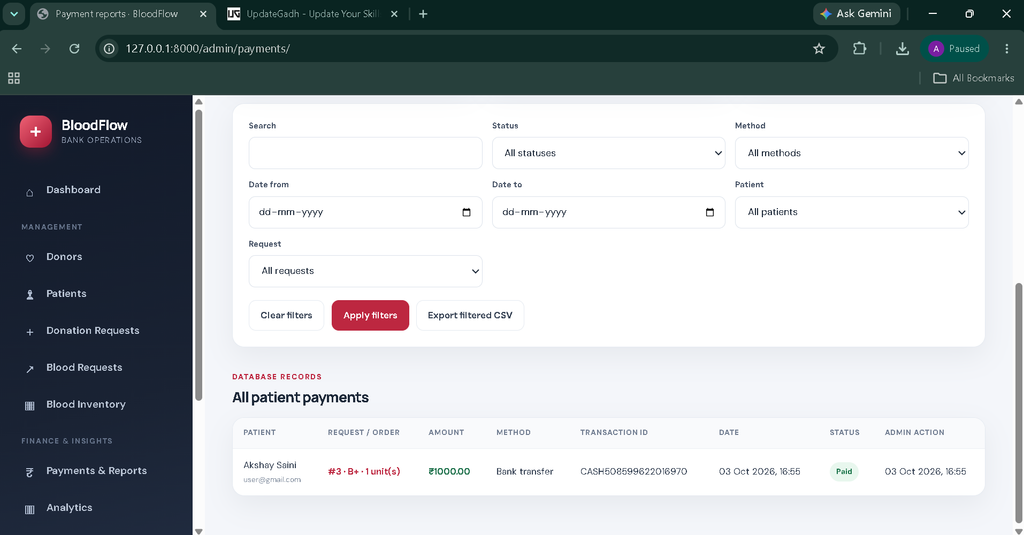Click the Patients person icon
Image resolution: width=1024 pixels, height=535 pixels.
tap(29, 295)
